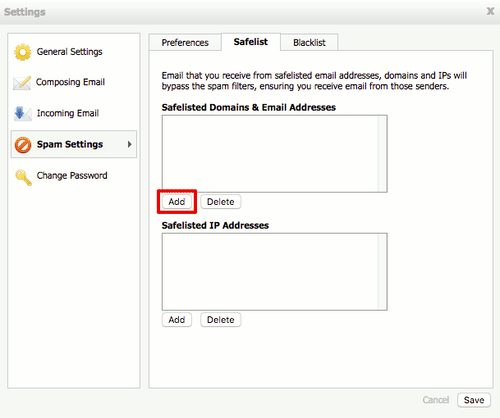This screenshot has height=418, width=500.
Task: Open Incoming Email section
Action: coord(68,113)
